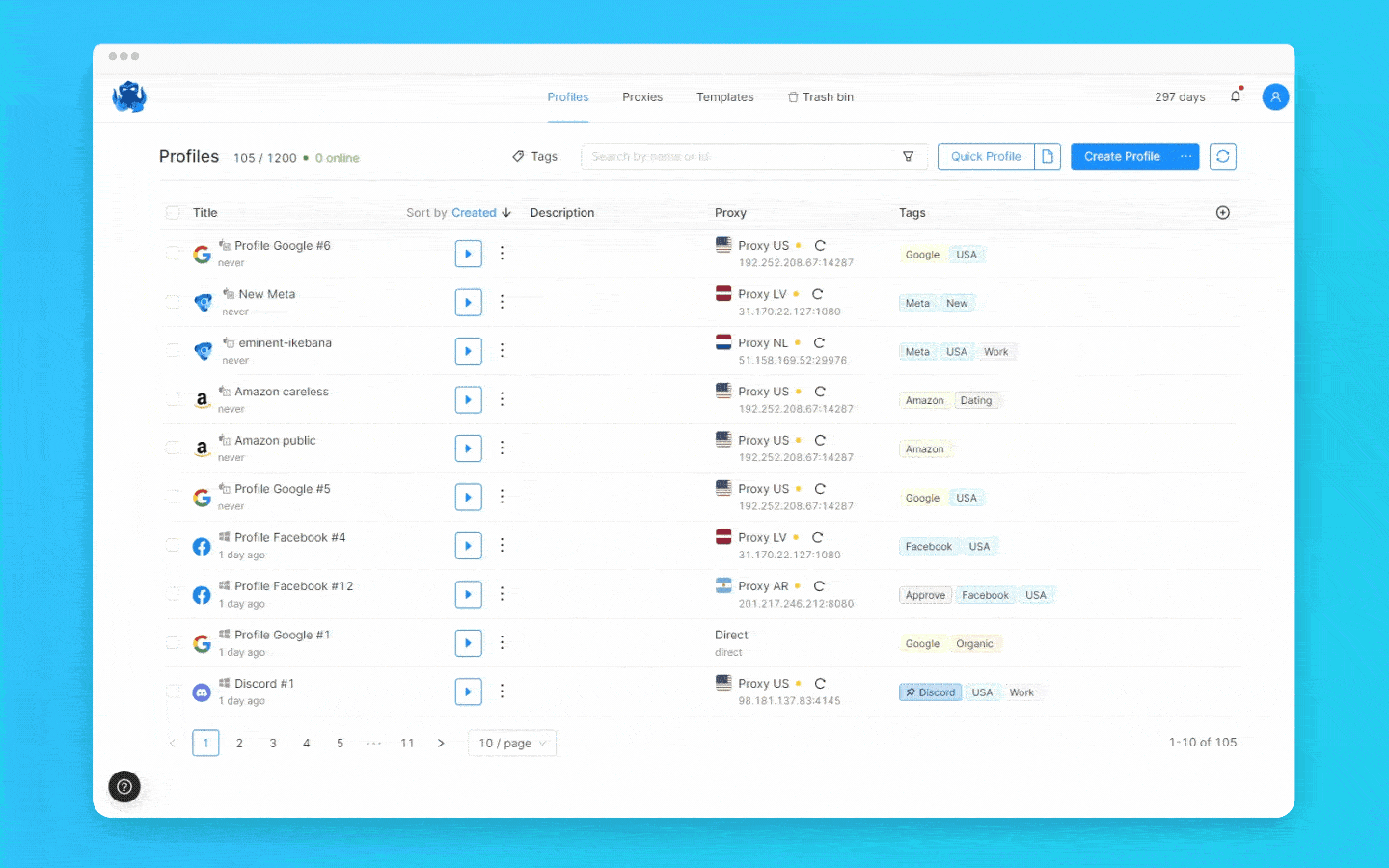Screen dimensions: 1389x868
Task: Click the Tags icon above the table
Action: (x=534, y=156)
